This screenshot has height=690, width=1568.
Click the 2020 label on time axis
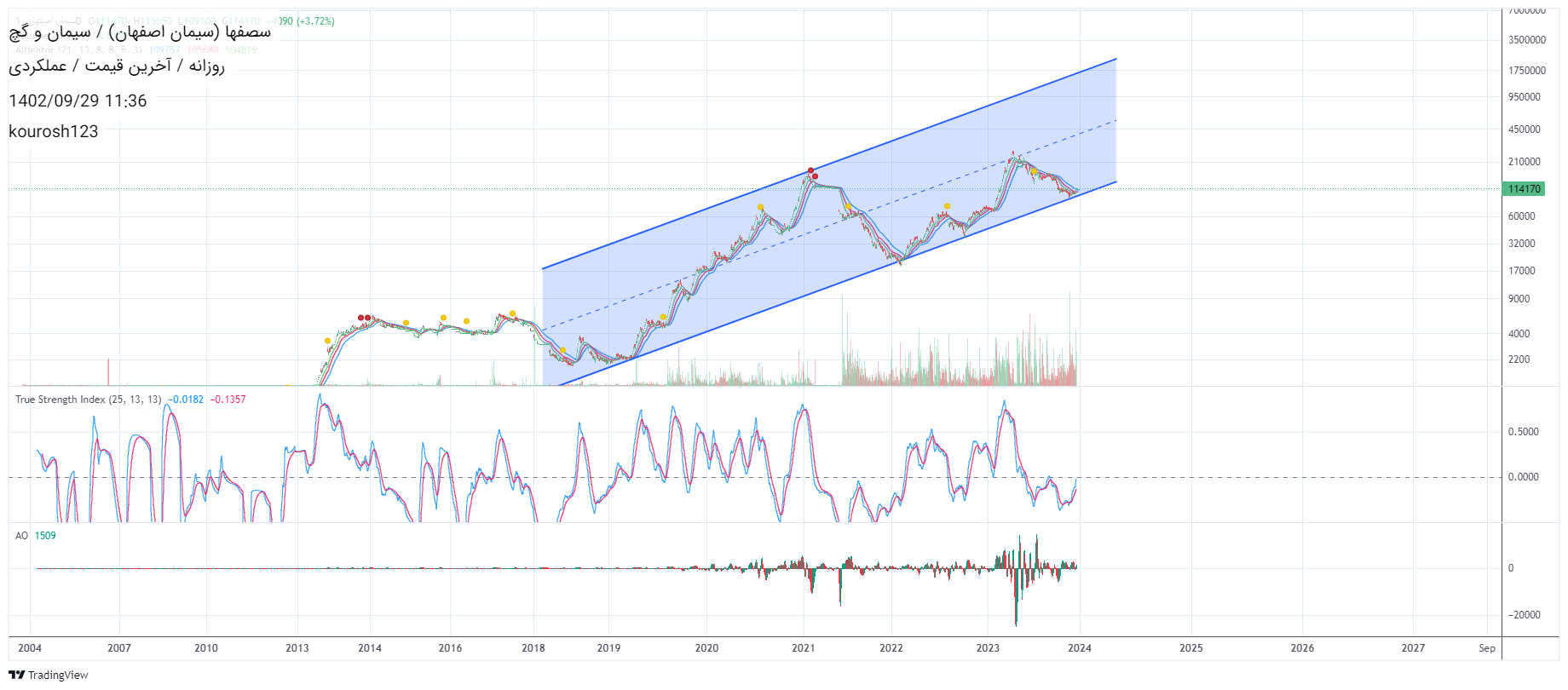pyautogui.click(x=706, y=648)
